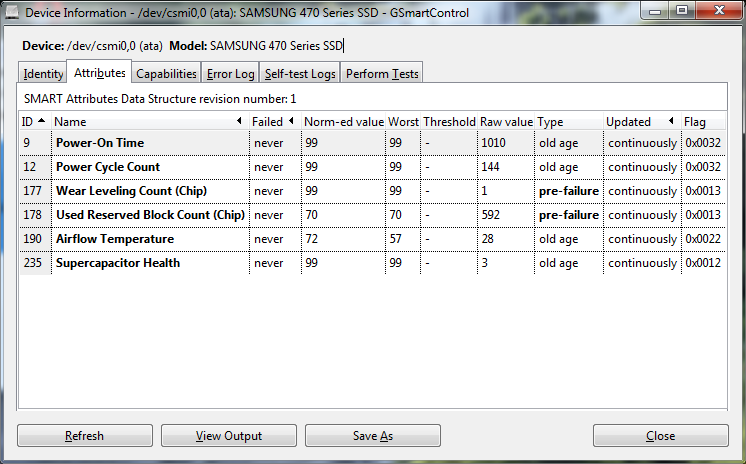Select the Attributes tab

click(x=99, y=73)
